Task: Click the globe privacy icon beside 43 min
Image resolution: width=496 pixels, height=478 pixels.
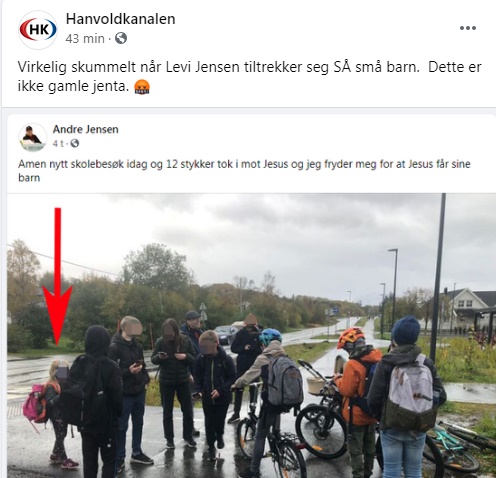Action: click(121, 38)
